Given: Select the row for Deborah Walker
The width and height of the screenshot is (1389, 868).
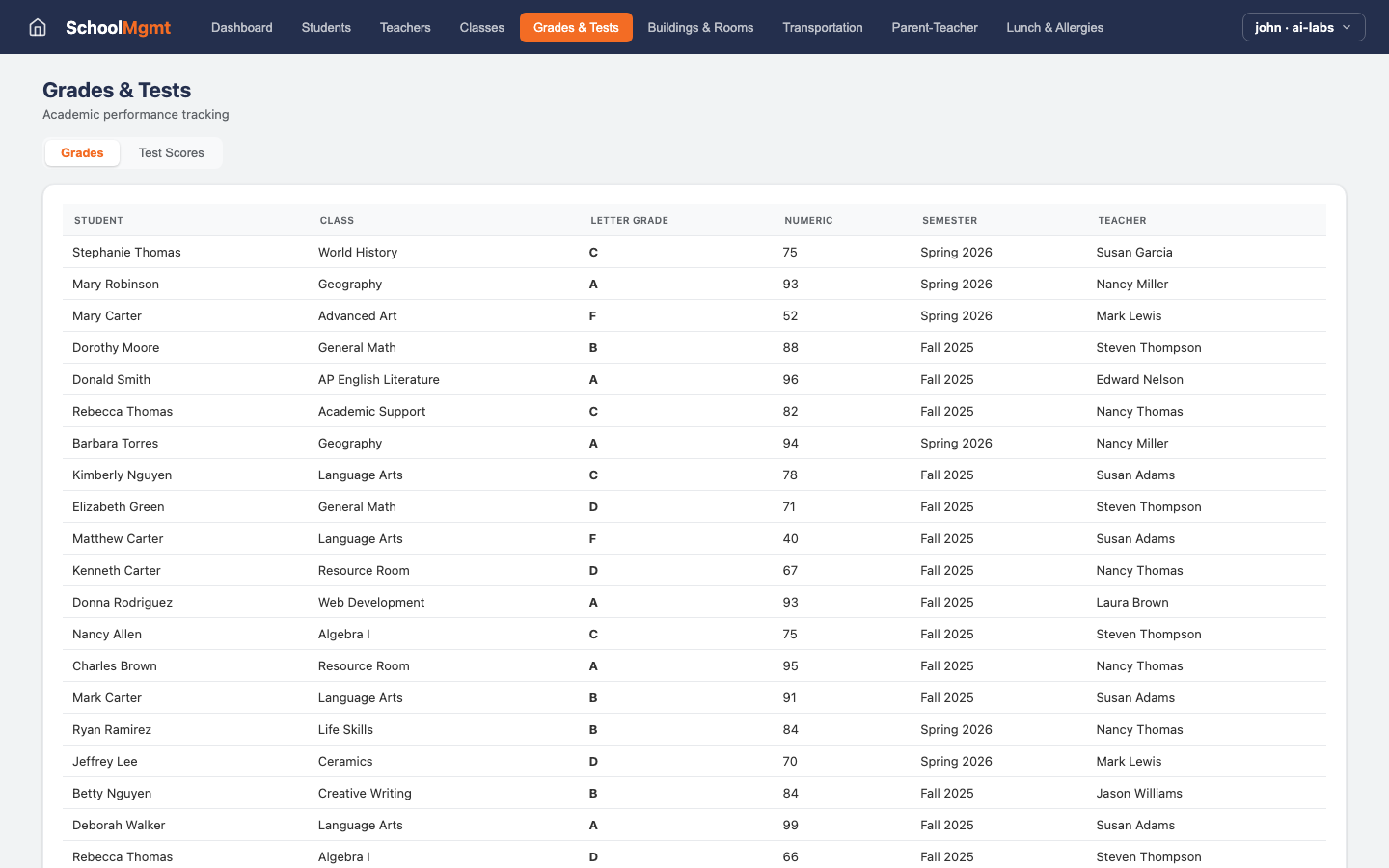Looking at the screenshot, I should 386,825.
